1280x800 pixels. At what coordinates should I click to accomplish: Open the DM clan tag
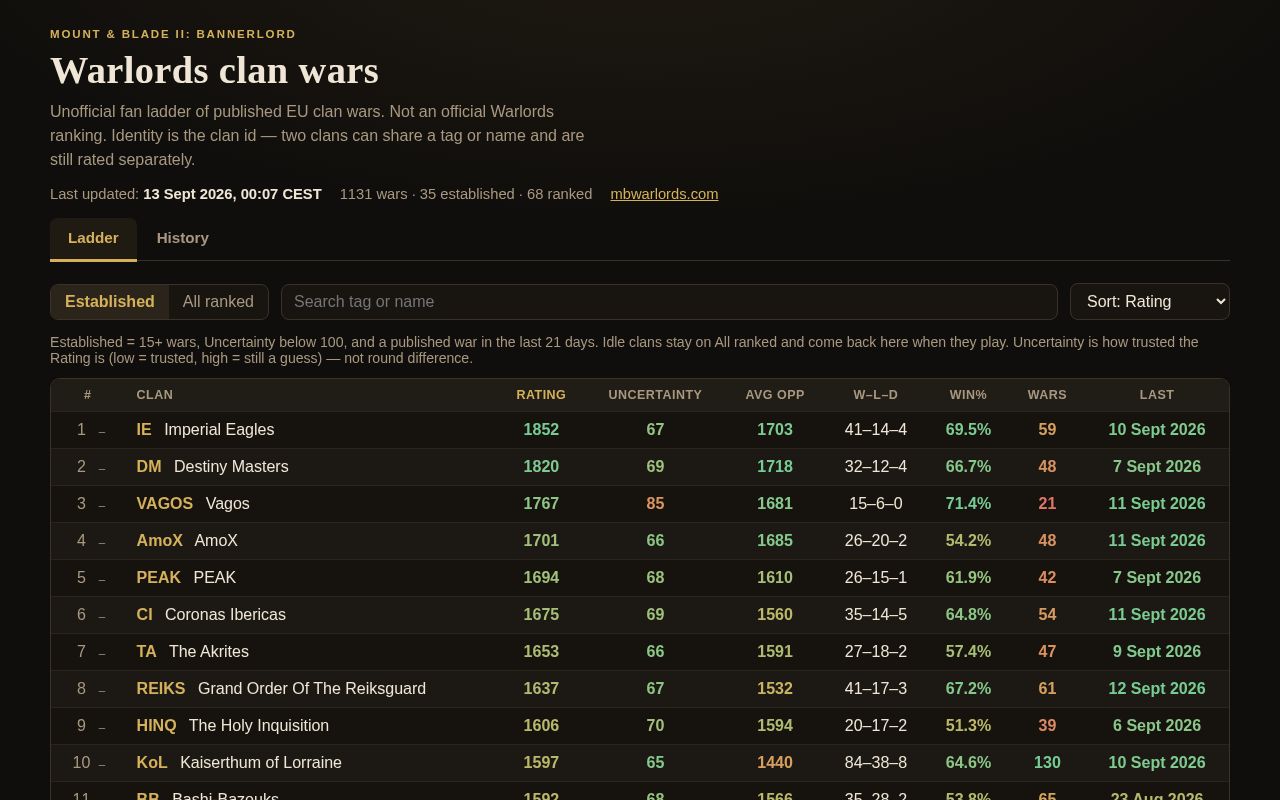(149, 467)
